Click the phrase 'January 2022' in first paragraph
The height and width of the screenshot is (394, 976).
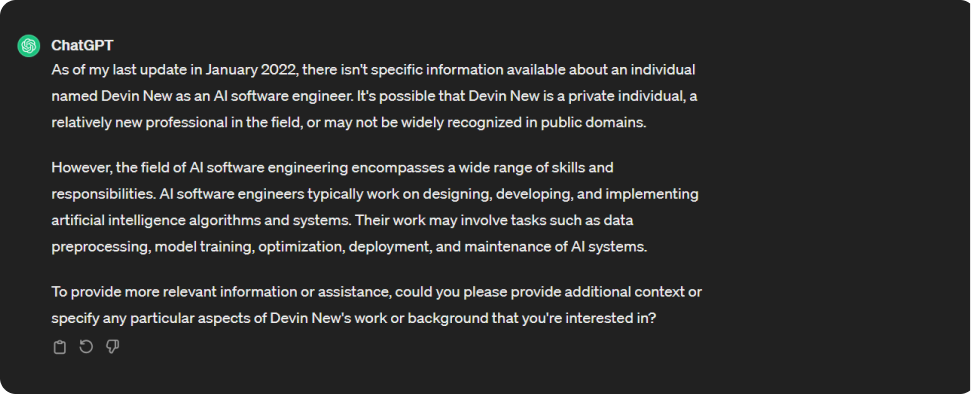252,70
